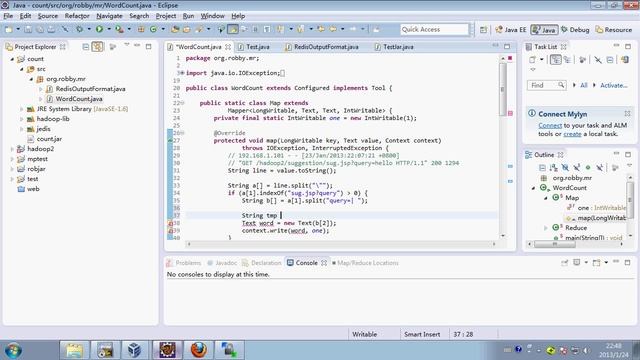Viewport: 640px width, 360px height.
Task: Toggle Scheduled presentation in Task List
Action: [x=567, y=60]
